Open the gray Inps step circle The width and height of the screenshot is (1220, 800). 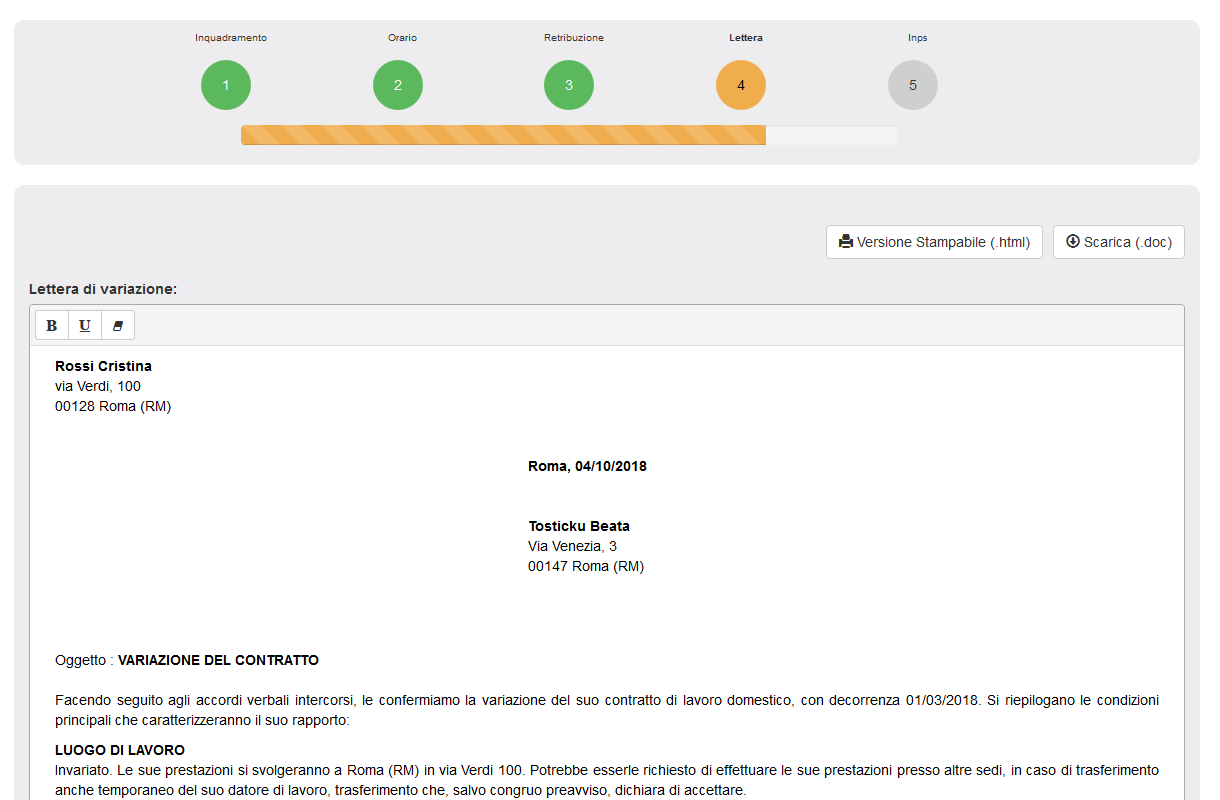[x=912, y=85]
